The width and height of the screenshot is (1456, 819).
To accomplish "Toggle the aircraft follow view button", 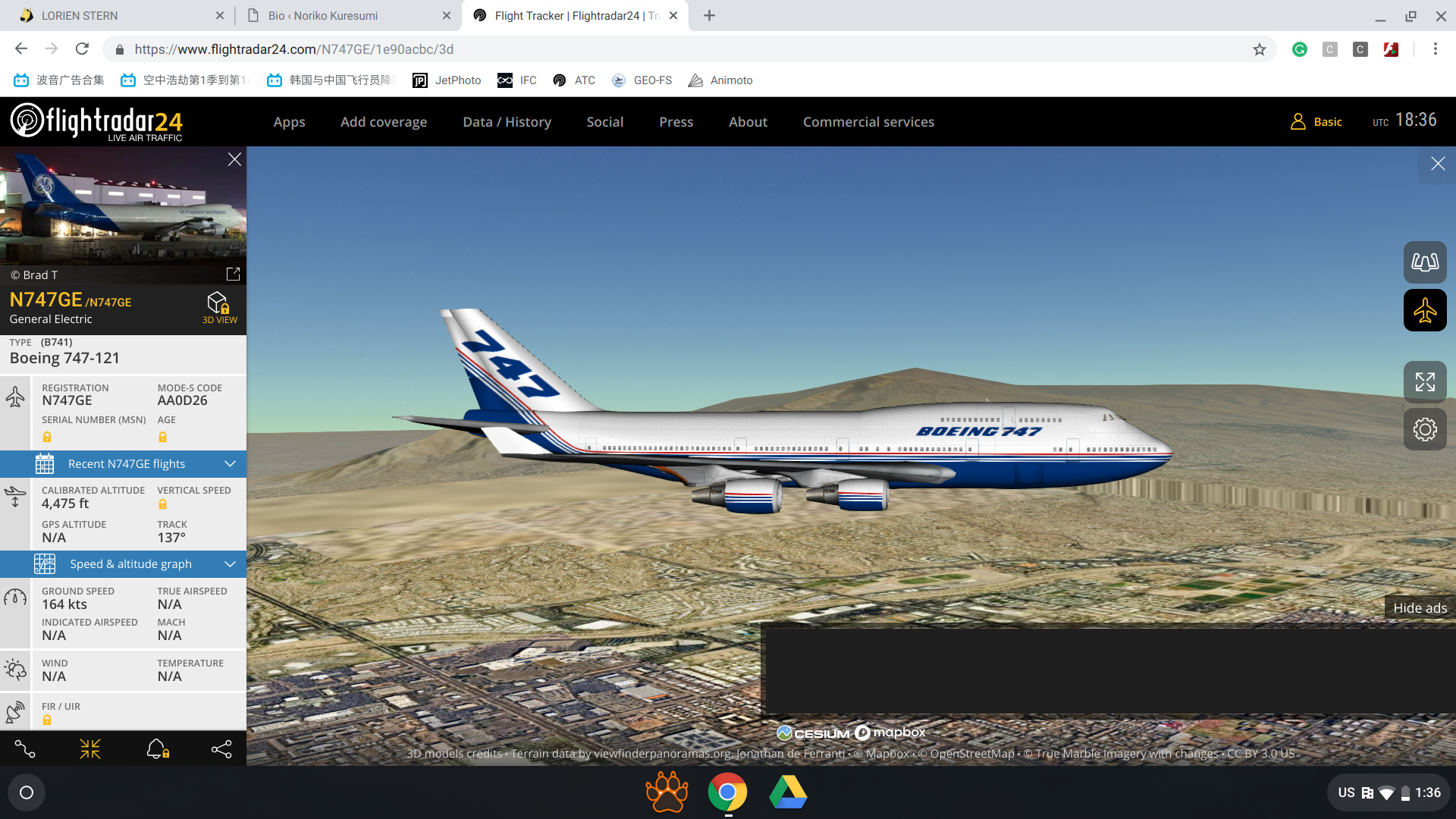I will (1425, 310).
